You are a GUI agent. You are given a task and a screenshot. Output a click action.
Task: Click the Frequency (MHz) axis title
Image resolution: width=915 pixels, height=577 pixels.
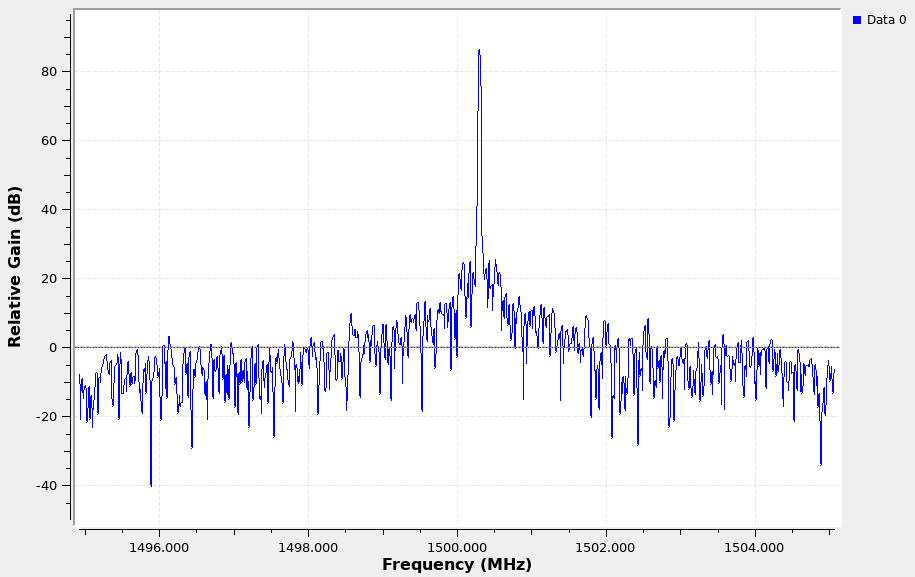click(456, 565)
